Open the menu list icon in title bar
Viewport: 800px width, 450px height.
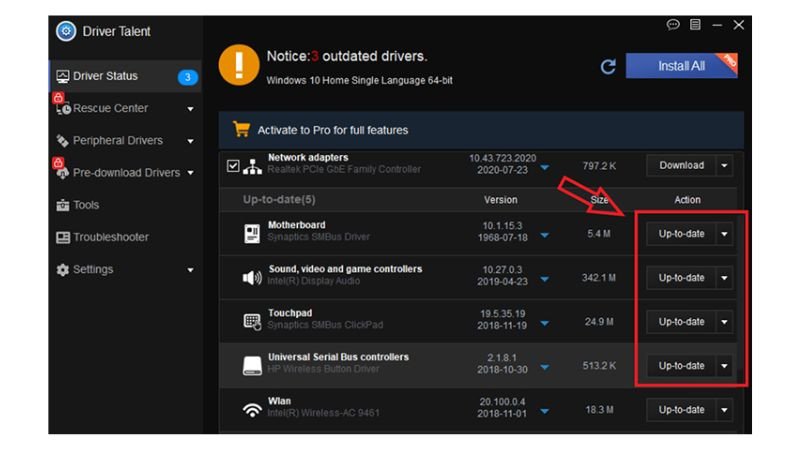click(x=695, y=24)
